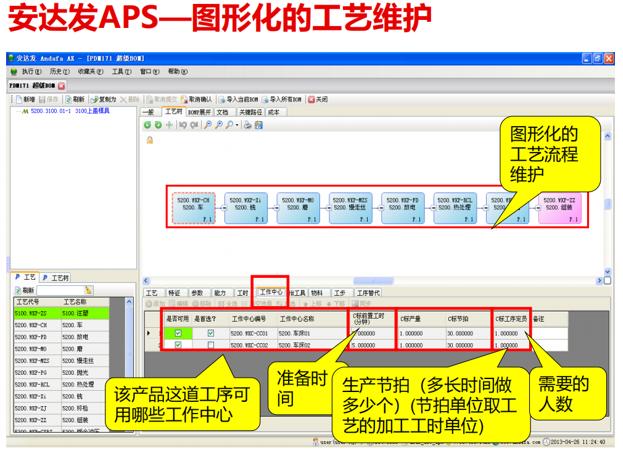The width and height of the screenshot is (623, 455).
Task: Click the 新增 (New) toolbar icon
Action: click(x=18, y=99)
